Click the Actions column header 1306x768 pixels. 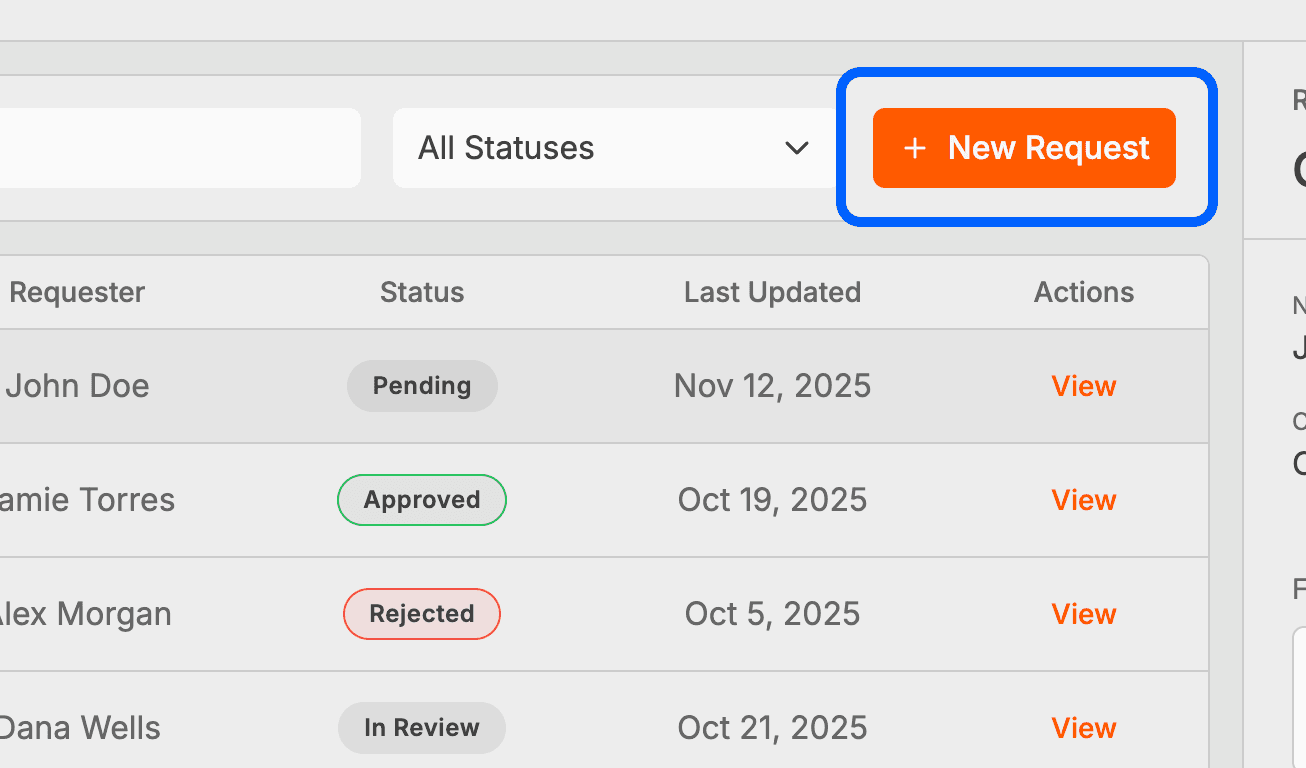click(x=1084, y=291)
